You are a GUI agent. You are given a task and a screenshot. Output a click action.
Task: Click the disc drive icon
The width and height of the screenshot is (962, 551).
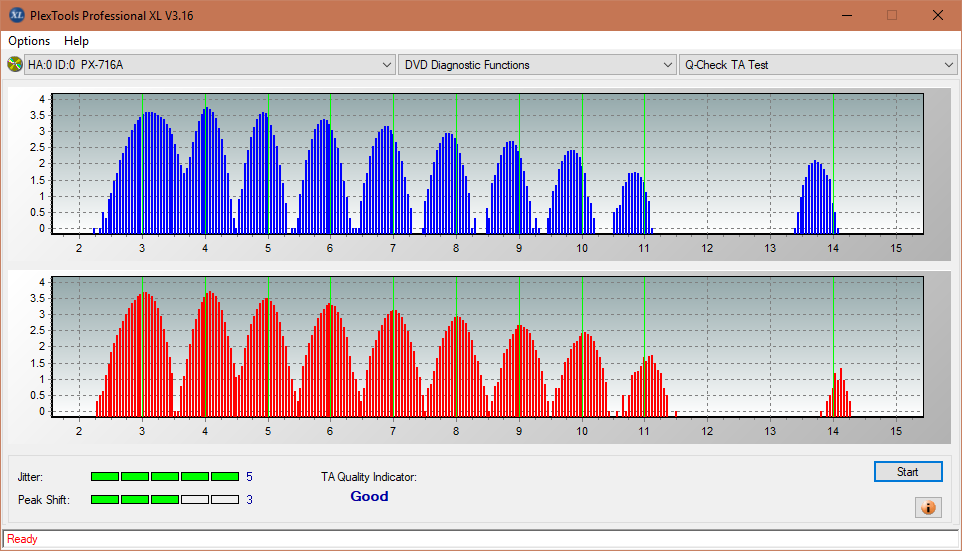[14, 64]
